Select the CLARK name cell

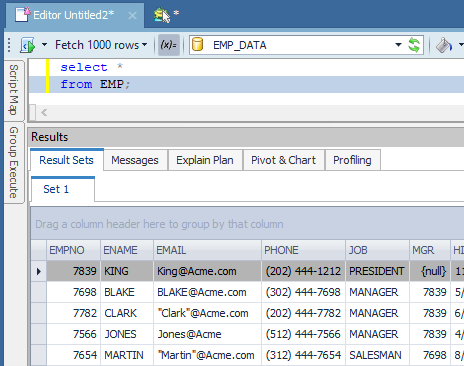point(127,313)
